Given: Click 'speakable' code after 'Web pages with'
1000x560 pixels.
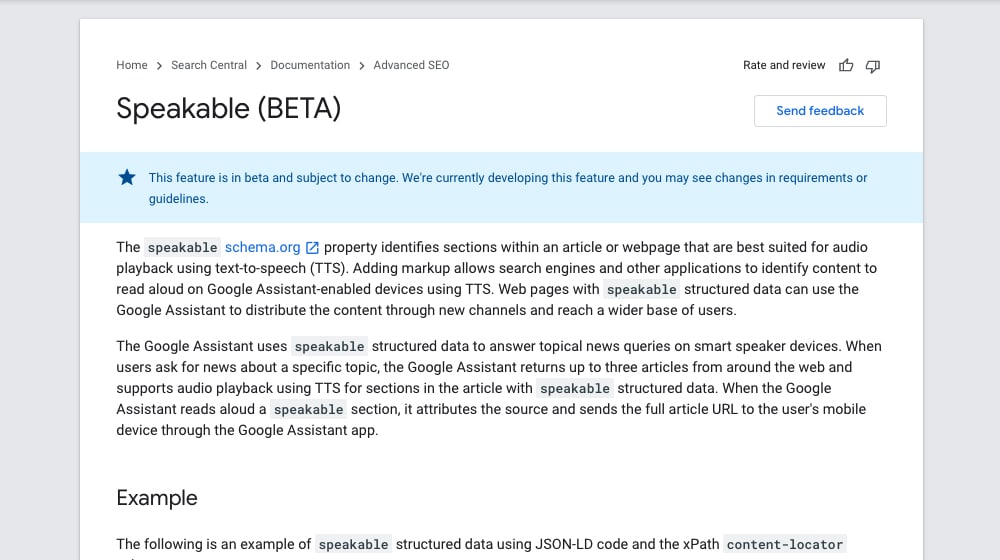Looking at the screenshot, I should [642, 290].
